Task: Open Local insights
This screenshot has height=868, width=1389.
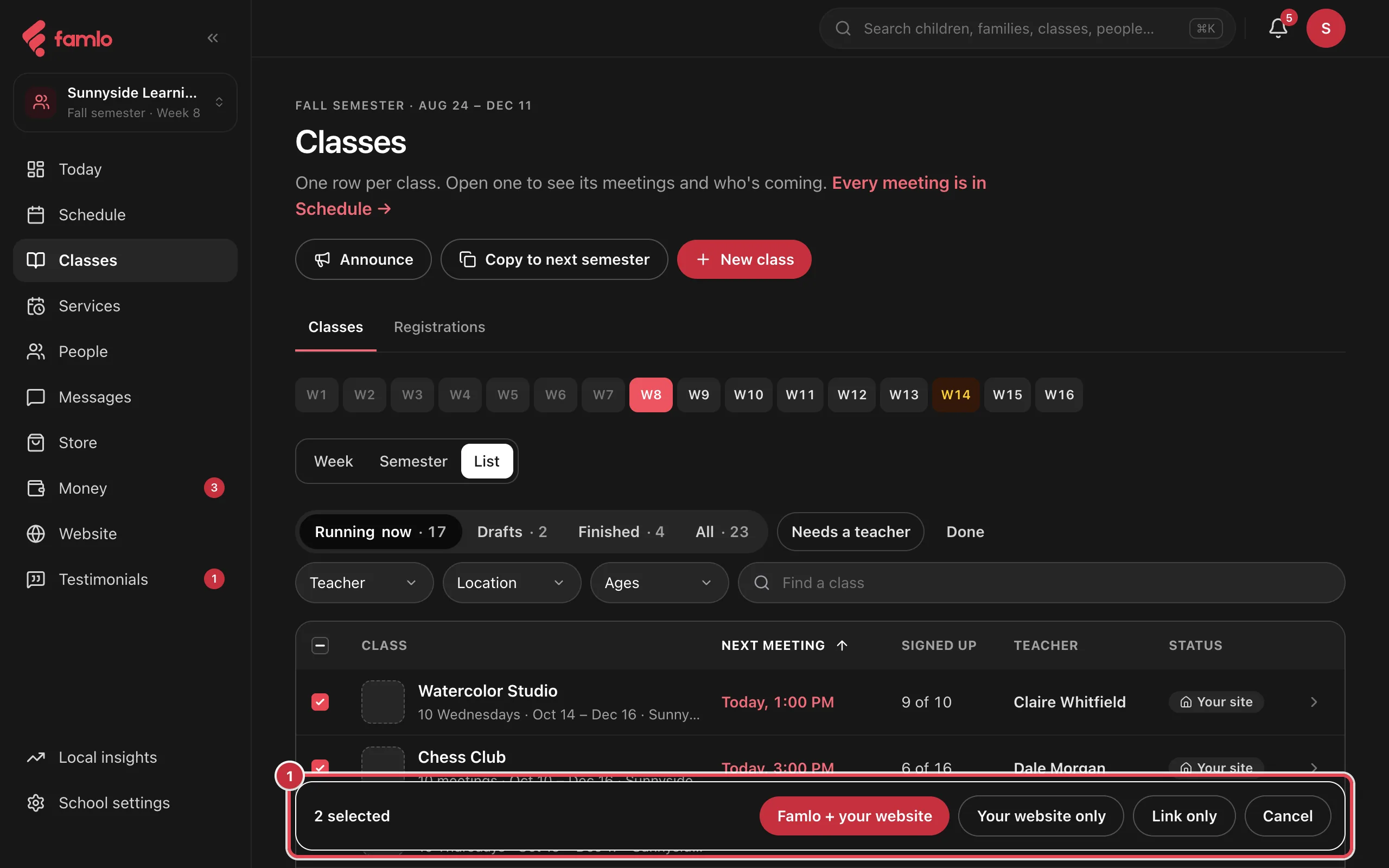Action: coord(125,757)
